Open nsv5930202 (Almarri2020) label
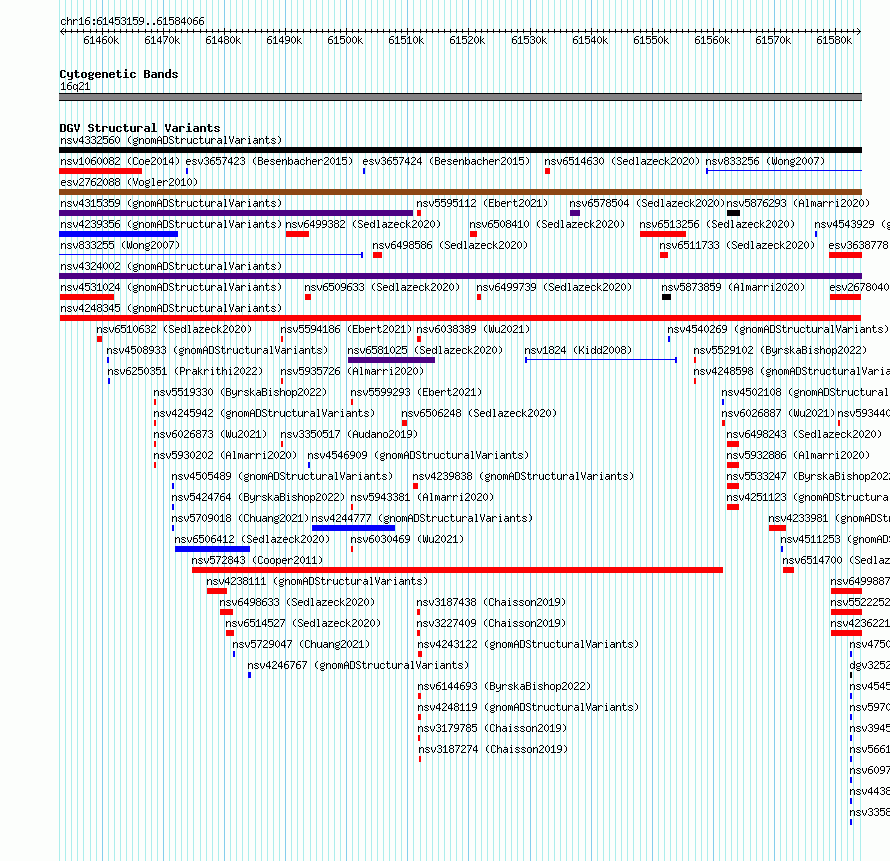Screen dimensions: 890x861 225,455
